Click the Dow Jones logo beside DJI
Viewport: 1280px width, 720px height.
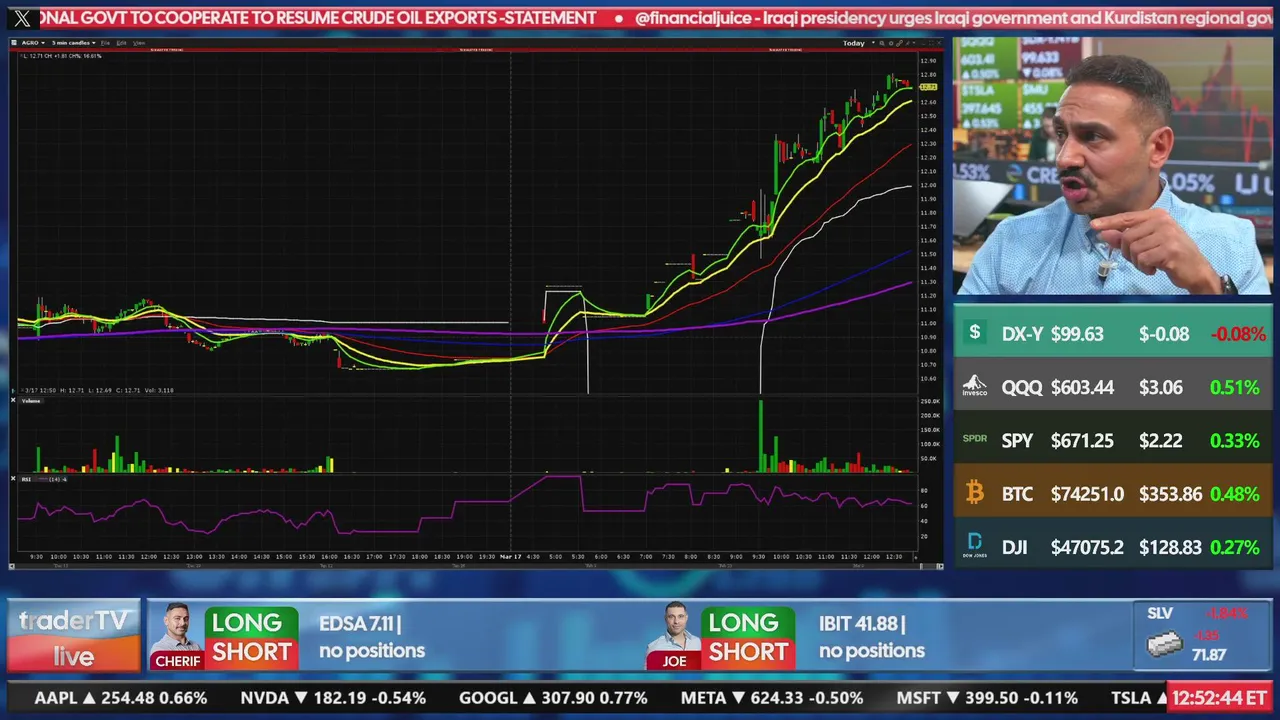975,546
